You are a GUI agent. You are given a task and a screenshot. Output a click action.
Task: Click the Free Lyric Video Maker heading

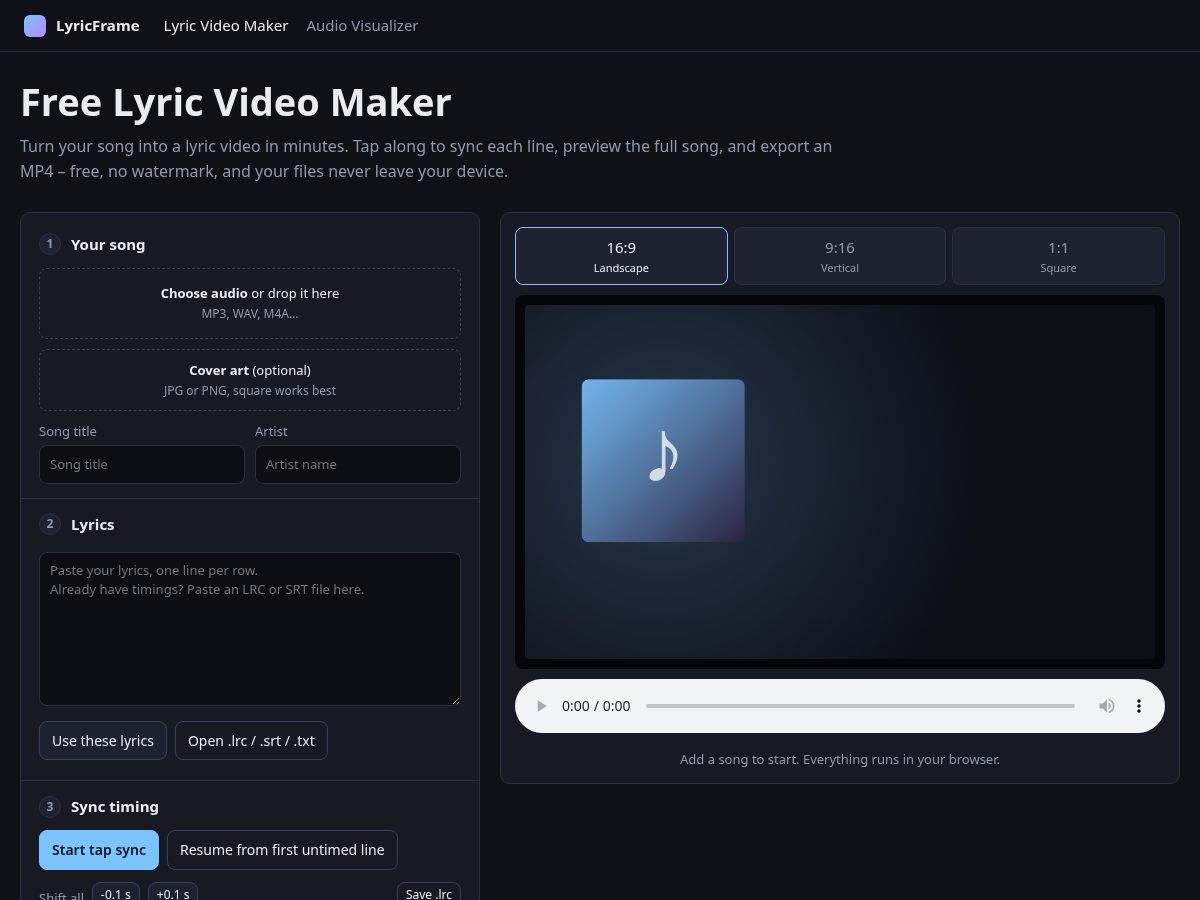236,103
